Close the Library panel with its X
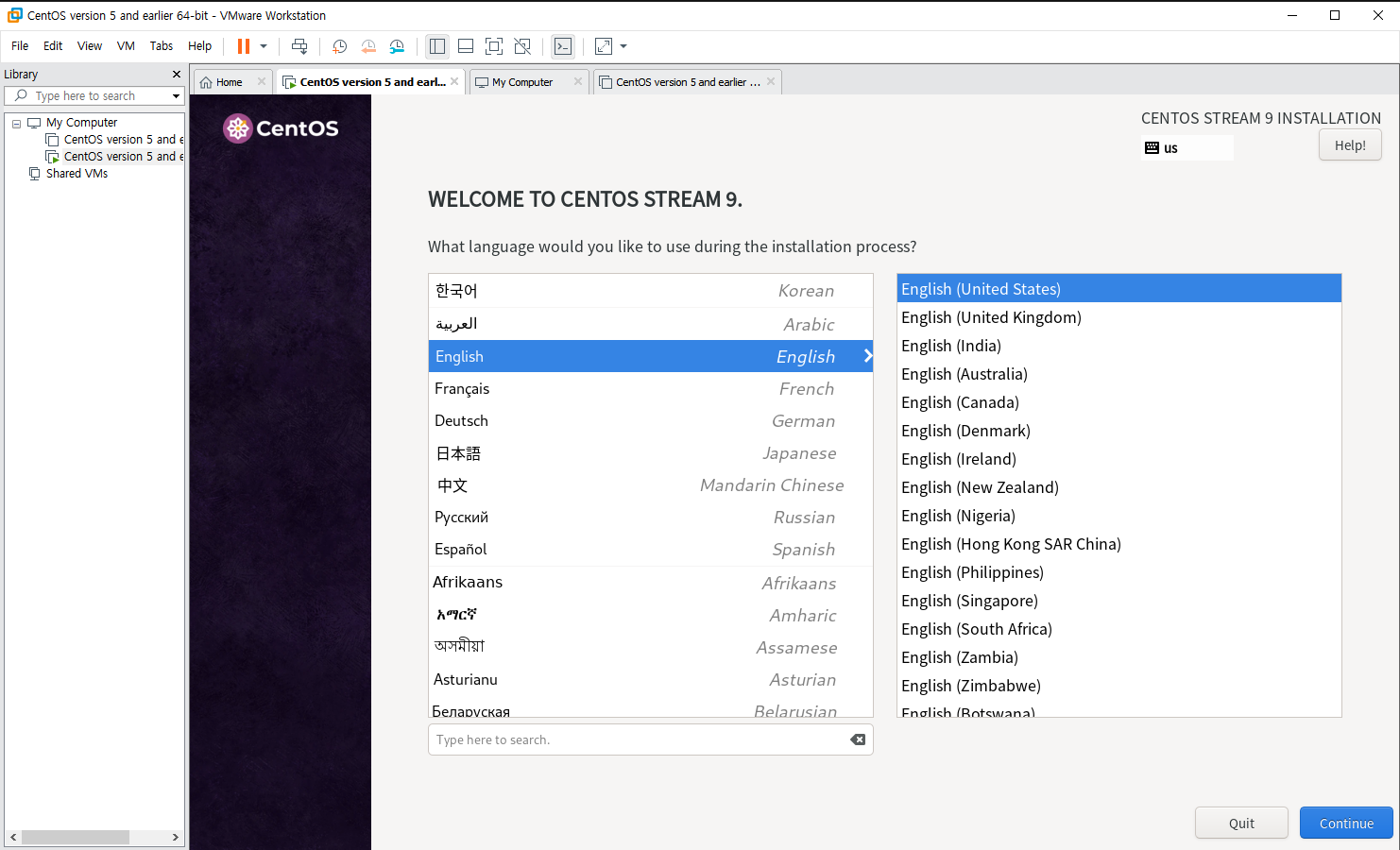Image resolution: width=1400 pixels, height=850 pixels. coord(176,74)
